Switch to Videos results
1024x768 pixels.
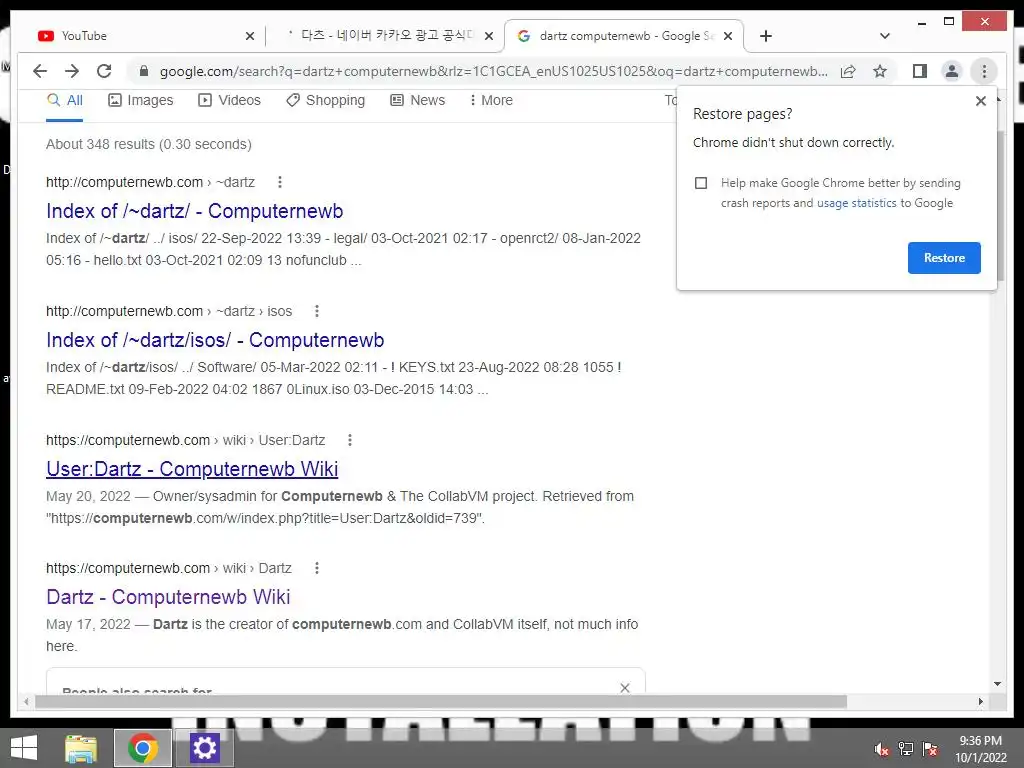click(229, 101)
